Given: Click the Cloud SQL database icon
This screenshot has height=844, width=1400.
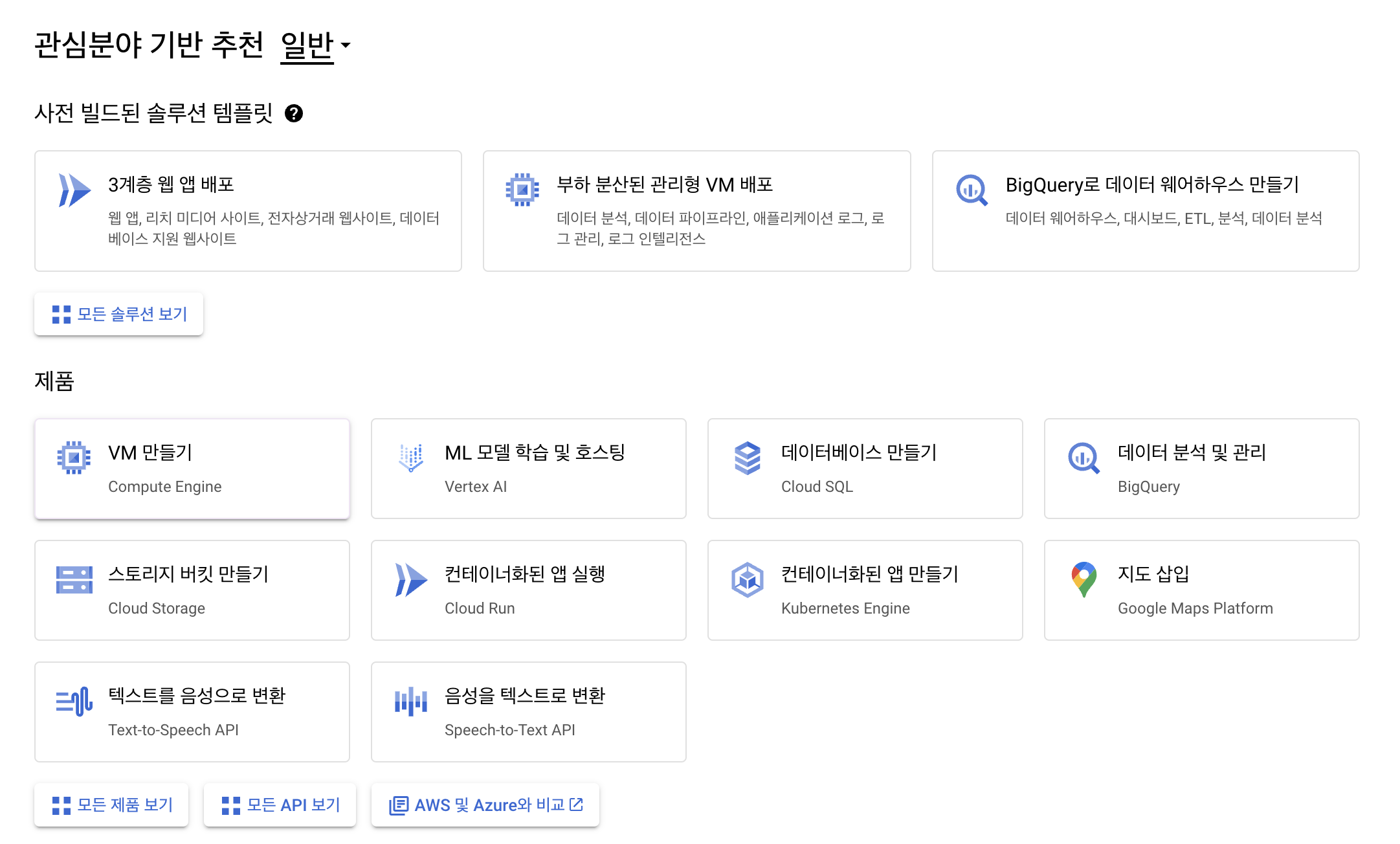Looking at the screenshot, I should [x=747, y=458].
